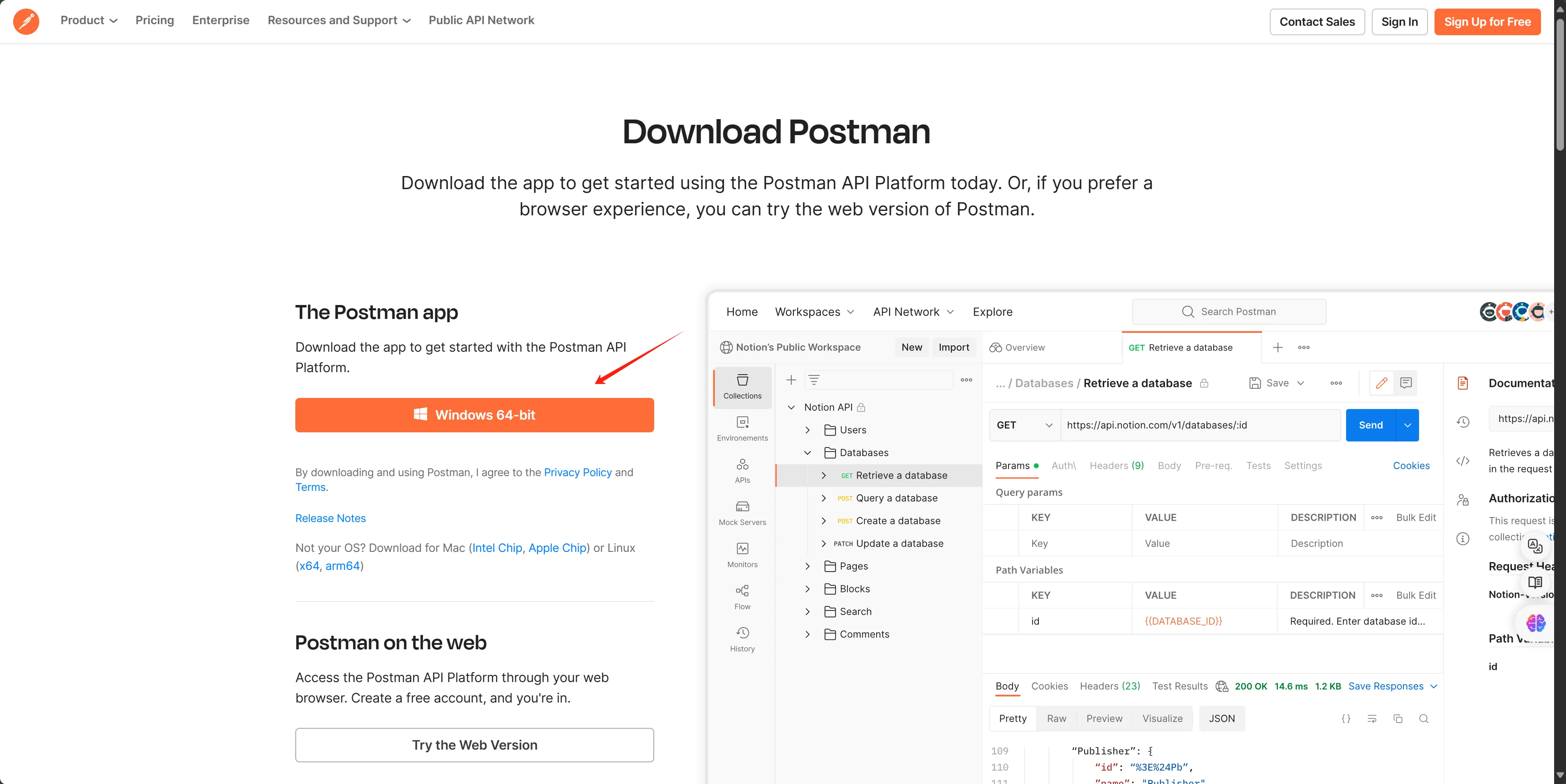Viewport: 1566px width, 784px height.
Task: Click the Linux arm64 download link
Action: pyautogui.click(x=343, y=566)
